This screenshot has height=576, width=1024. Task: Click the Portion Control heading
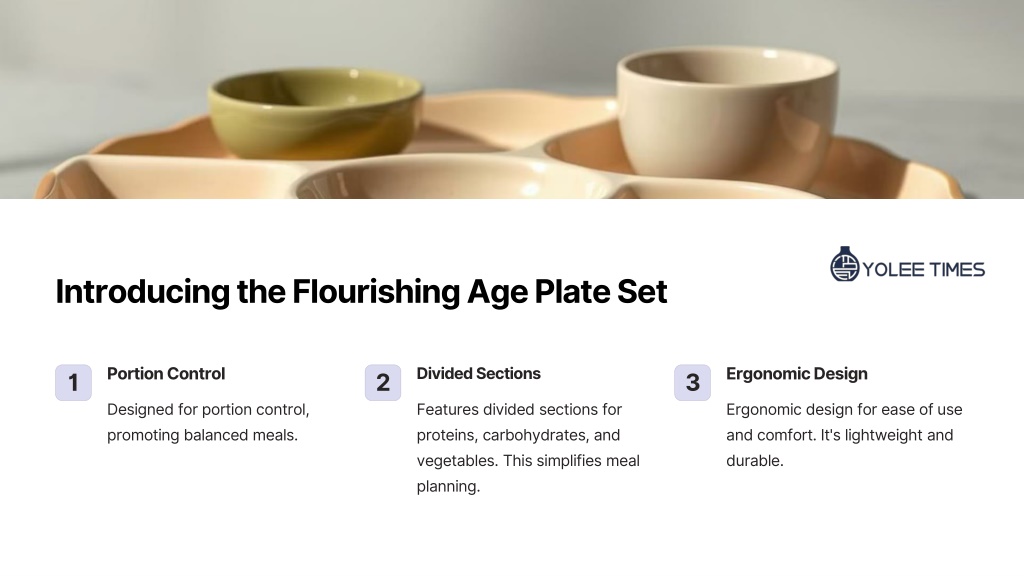166,374
